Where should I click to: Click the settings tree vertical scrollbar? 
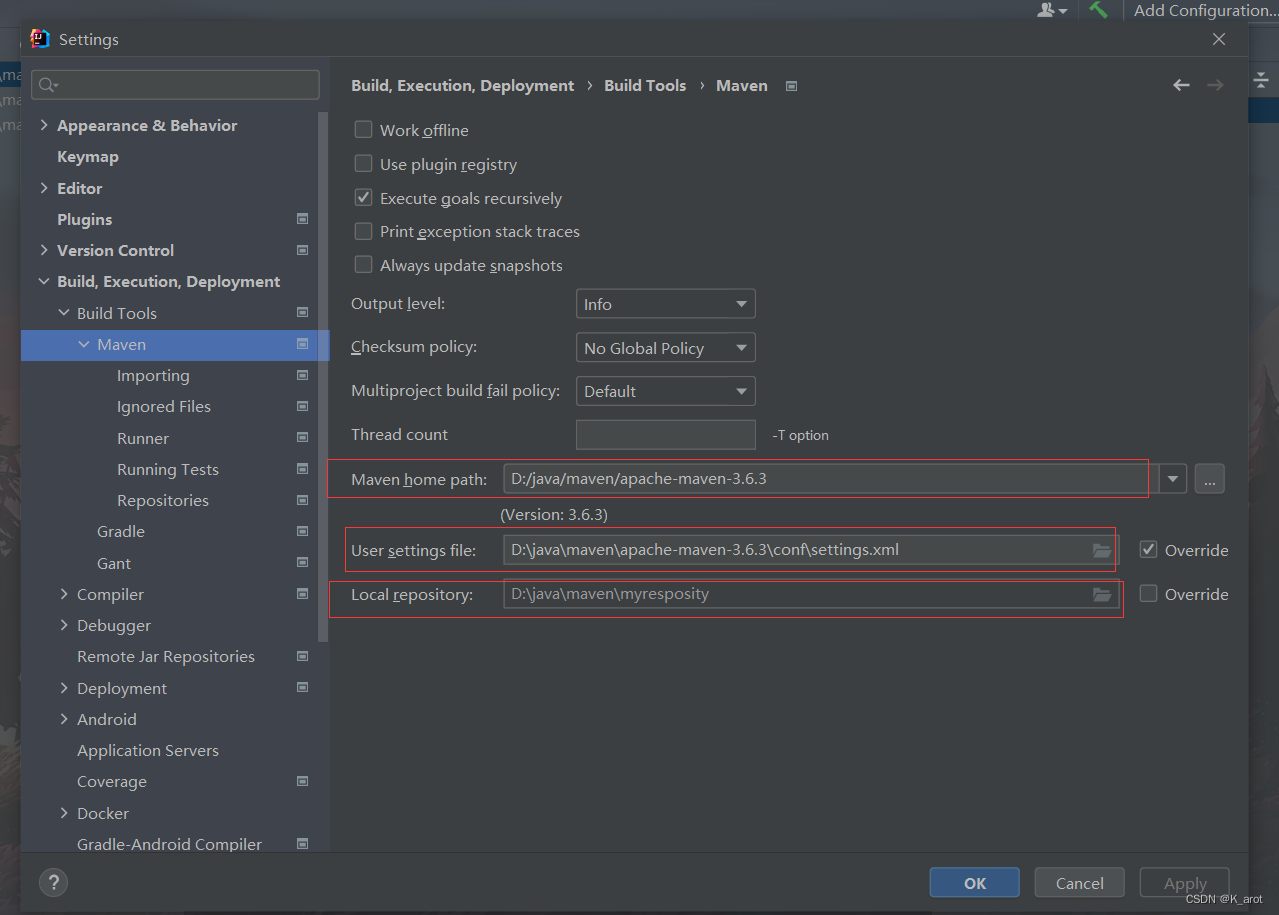tap(322, 375)
